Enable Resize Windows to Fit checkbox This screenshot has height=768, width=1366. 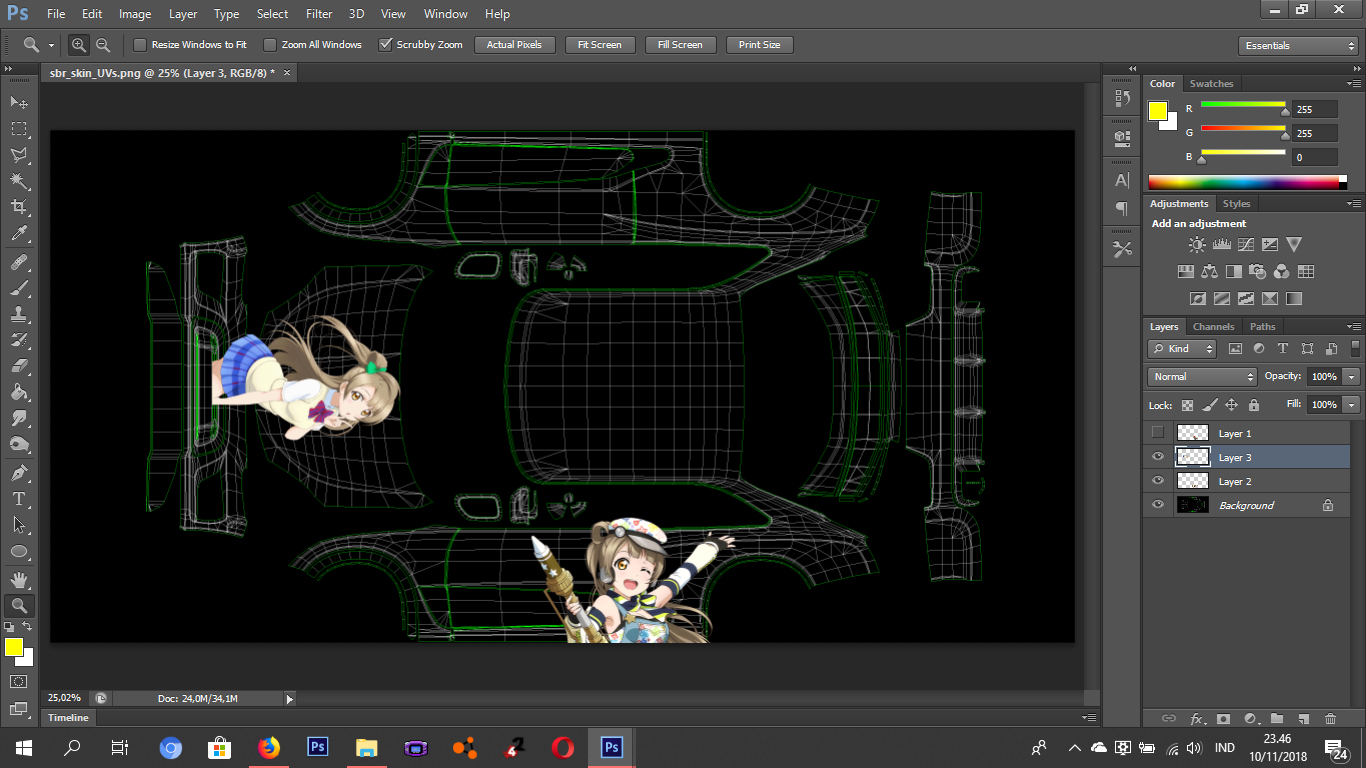coord(140,45)
